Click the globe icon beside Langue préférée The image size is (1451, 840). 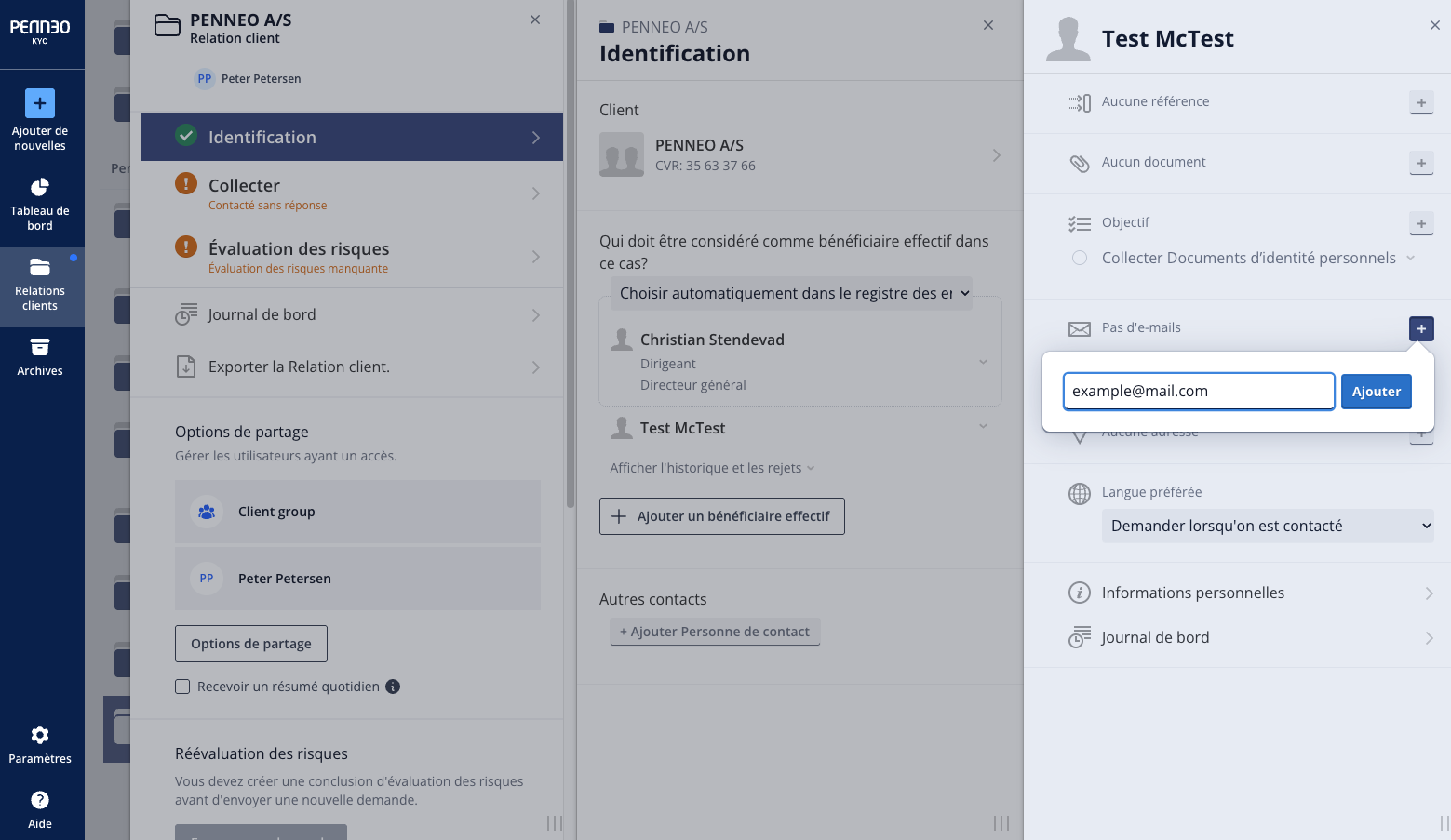tap(1080, 494)
